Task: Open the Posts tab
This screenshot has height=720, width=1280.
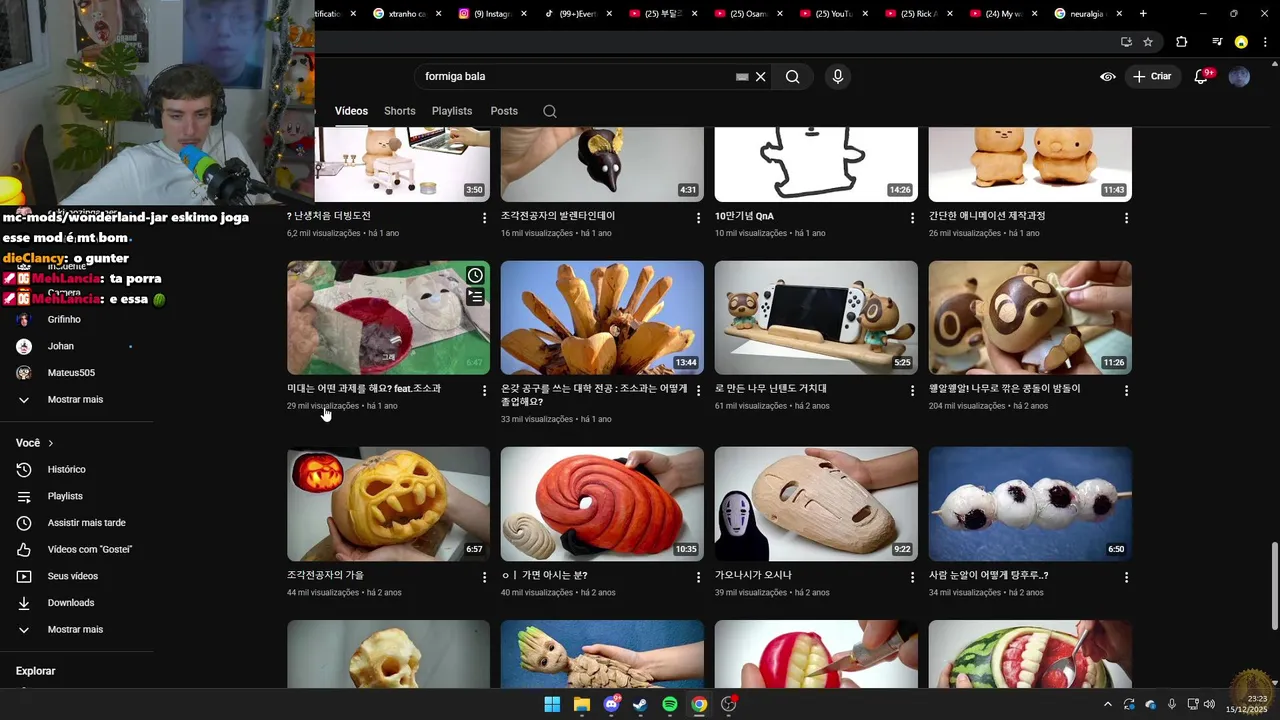Action: [x=504, y=111]
